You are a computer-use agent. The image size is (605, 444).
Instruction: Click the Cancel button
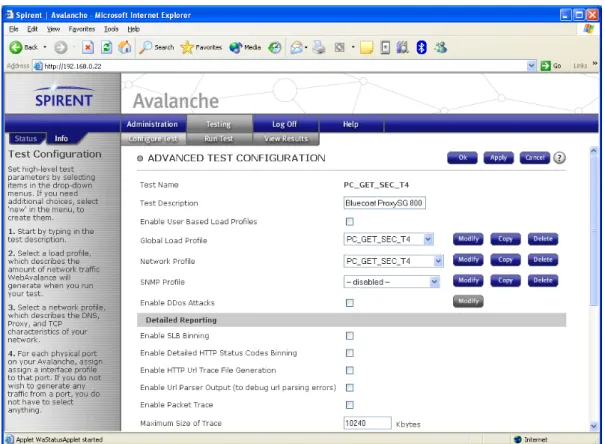click(534, 158)
